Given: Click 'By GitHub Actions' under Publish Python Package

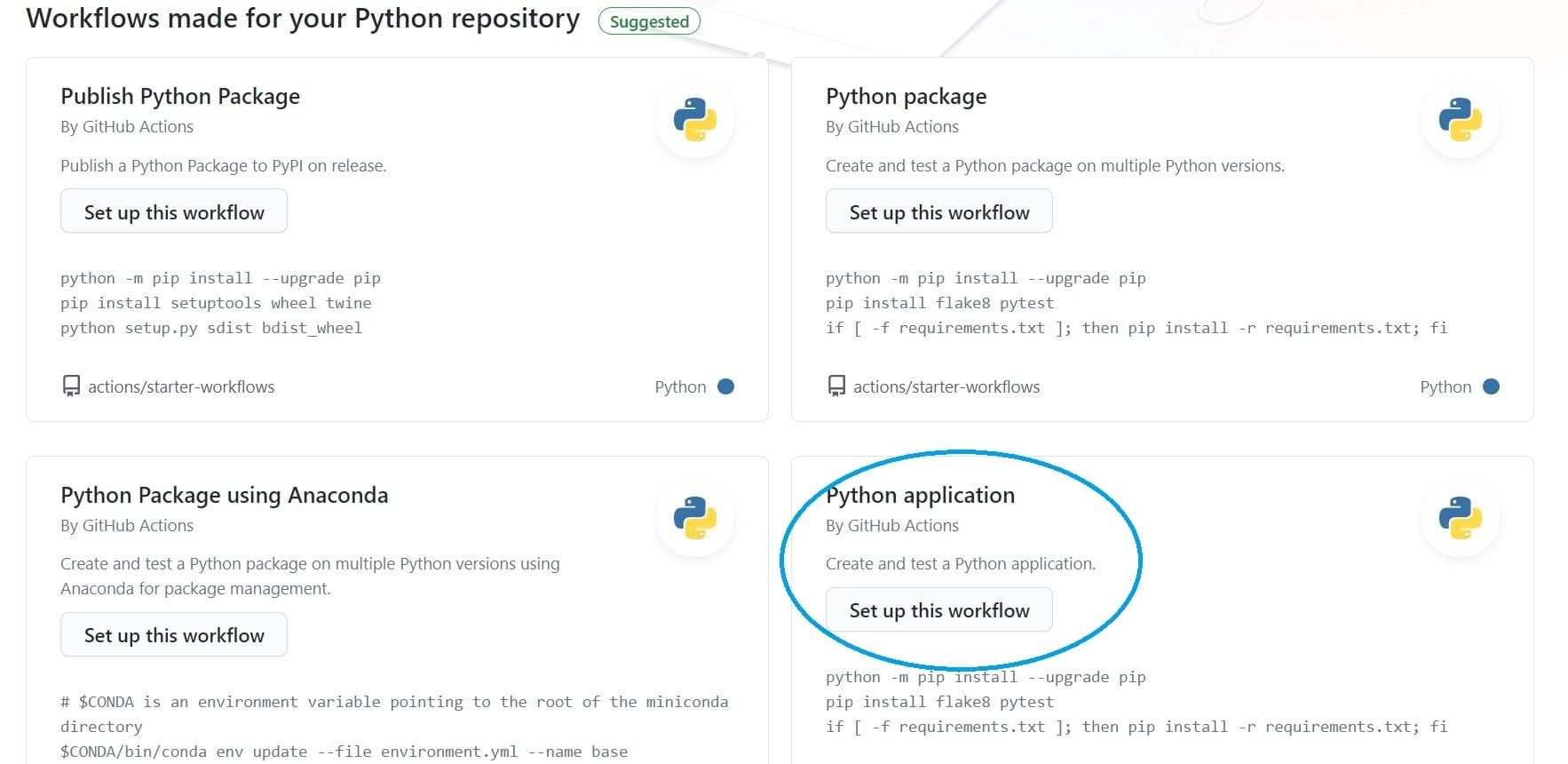Looking at the screenshot, I should [x=127, y=127].
